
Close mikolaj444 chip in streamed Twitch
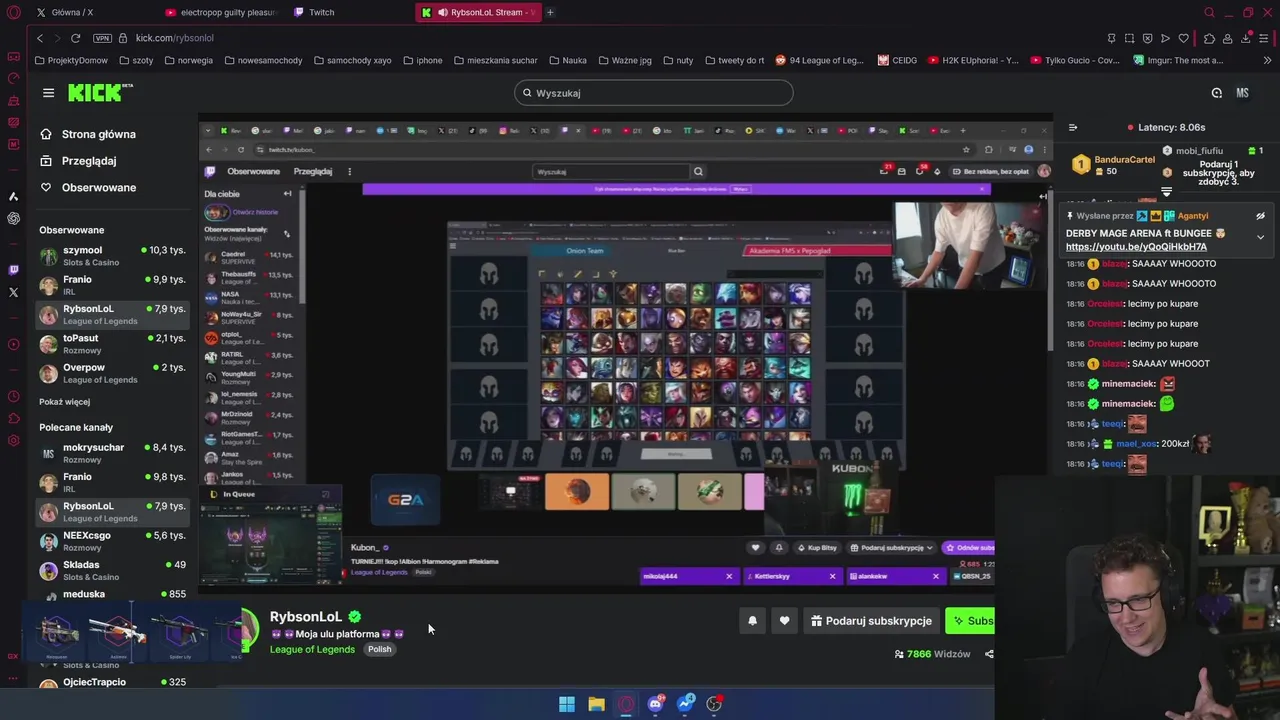coord(729,576)
